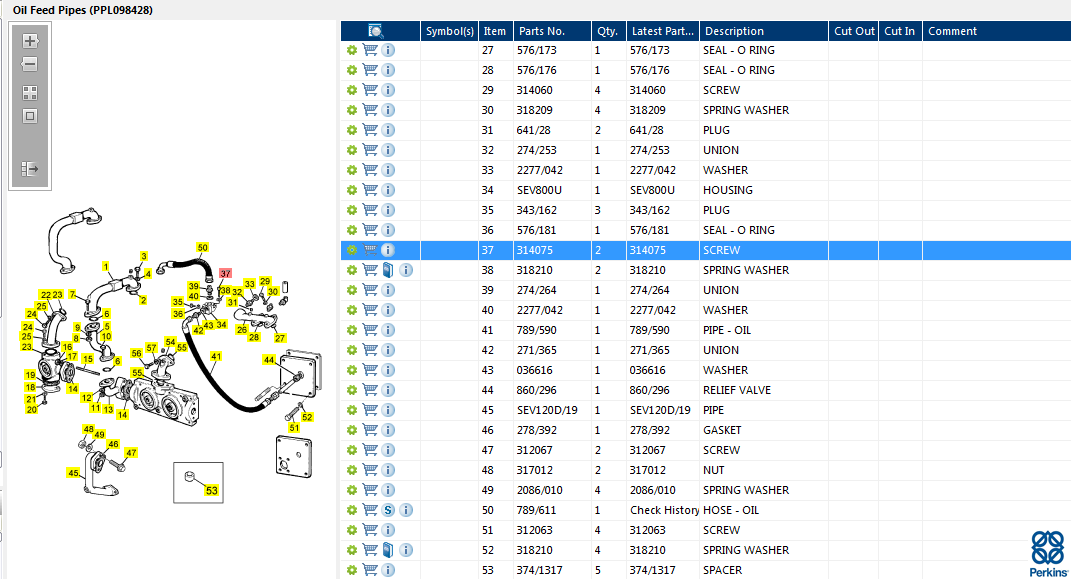The width and height of the screenshot is (1071, 579).
Task: Open info for item 36 seal
Action: point(388,230)
